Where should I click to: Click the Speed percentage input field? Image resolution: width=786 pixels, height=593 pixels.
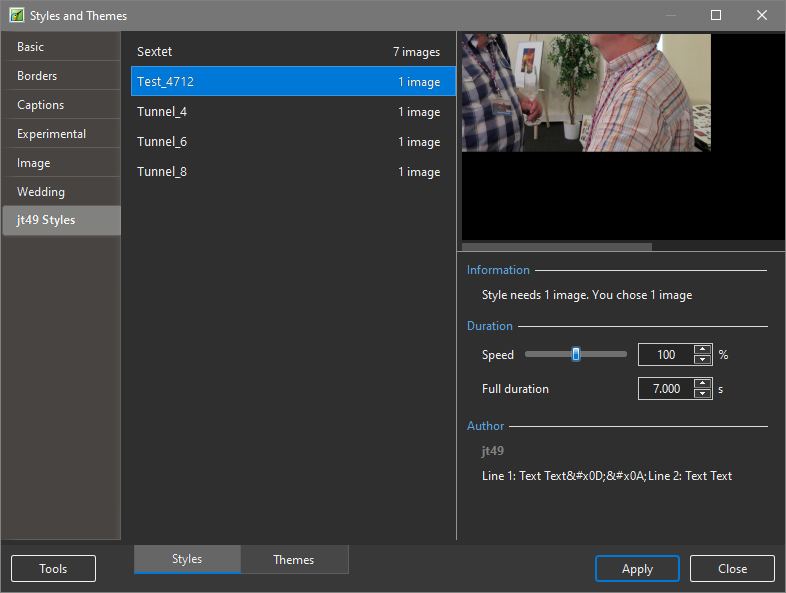click(665, 355)
